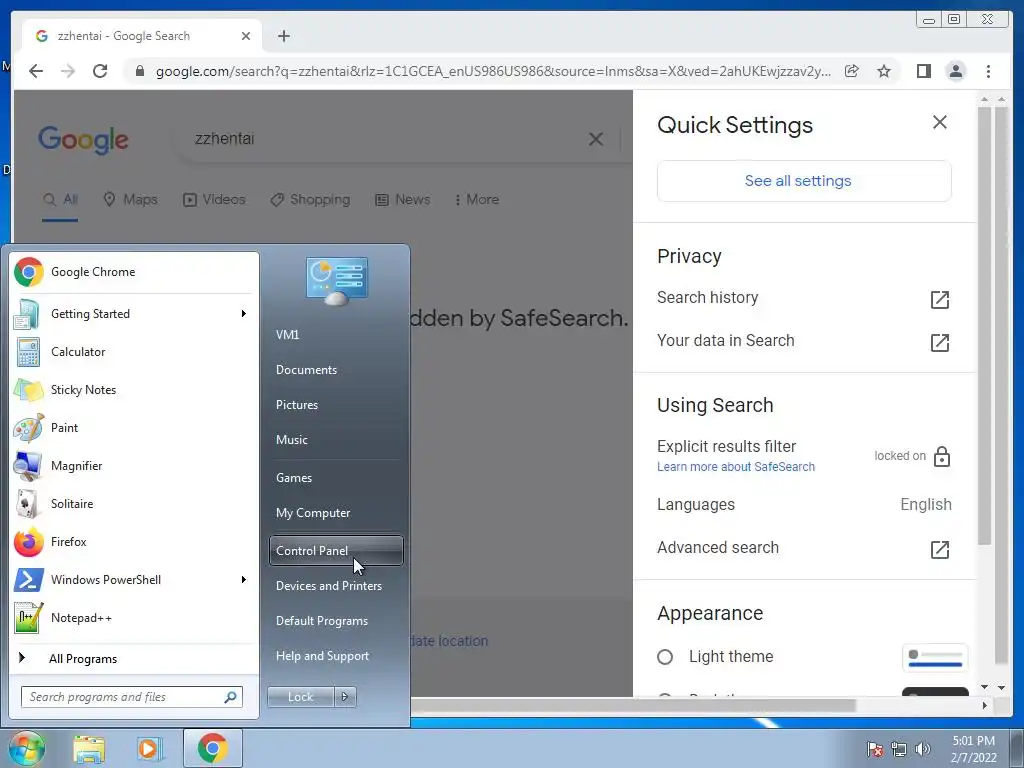Go back to previous page in Chrome
This screenshot has width=1024, height=768.
click(x=36, y=71)
